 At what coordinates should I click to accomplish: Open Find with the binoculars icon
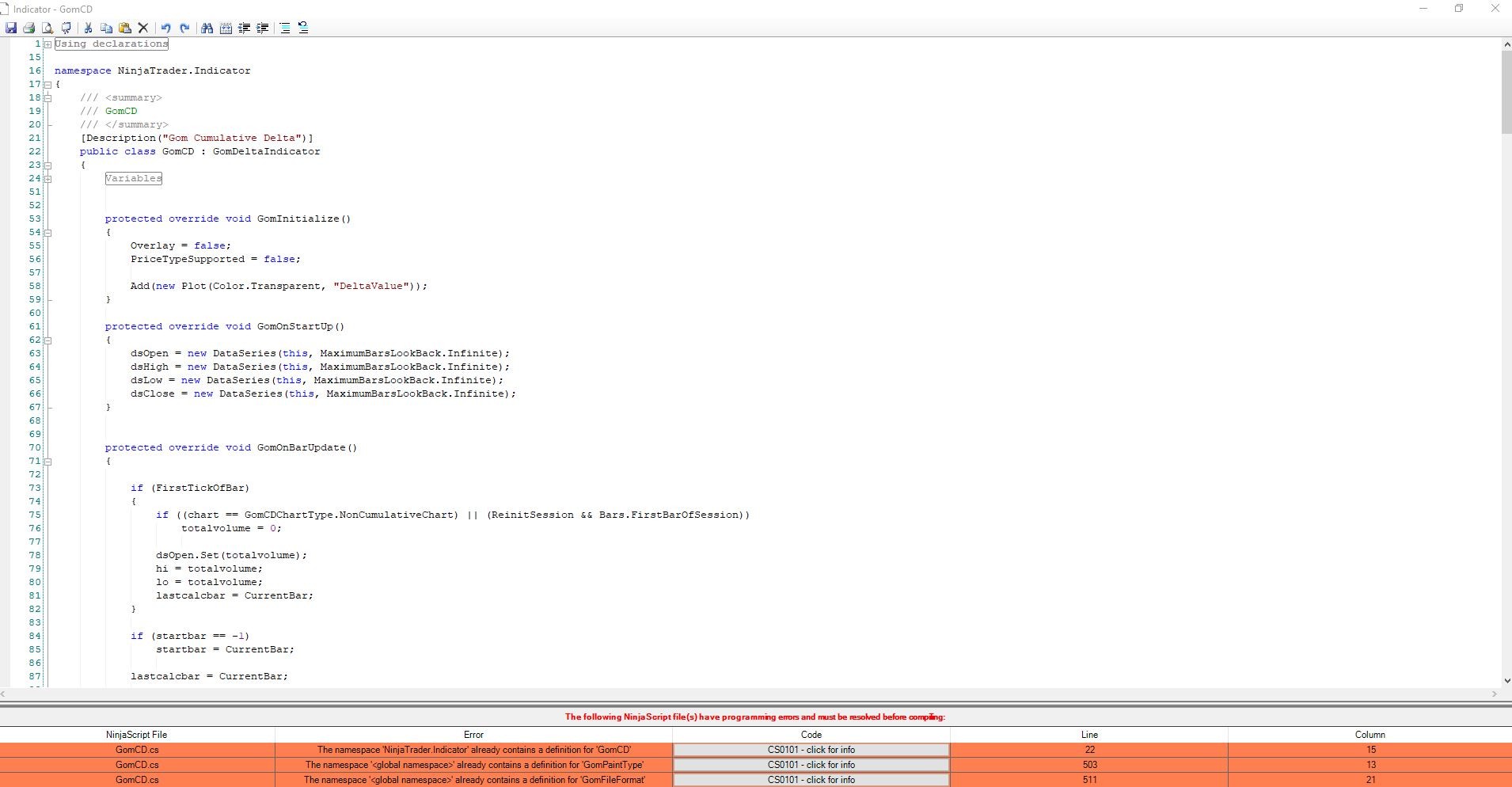pos(207,29)
